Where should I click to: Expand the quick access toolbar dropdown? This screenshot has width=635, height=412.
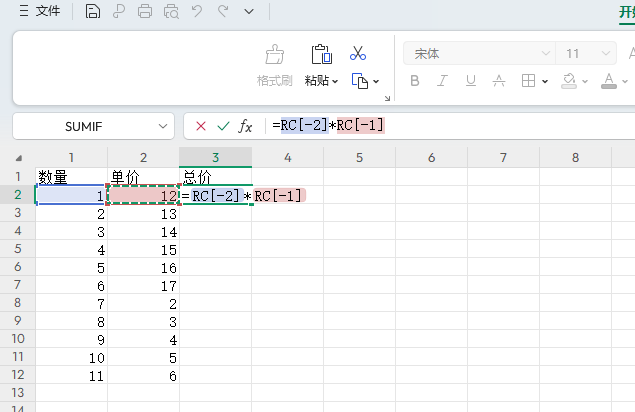[249, 11]
